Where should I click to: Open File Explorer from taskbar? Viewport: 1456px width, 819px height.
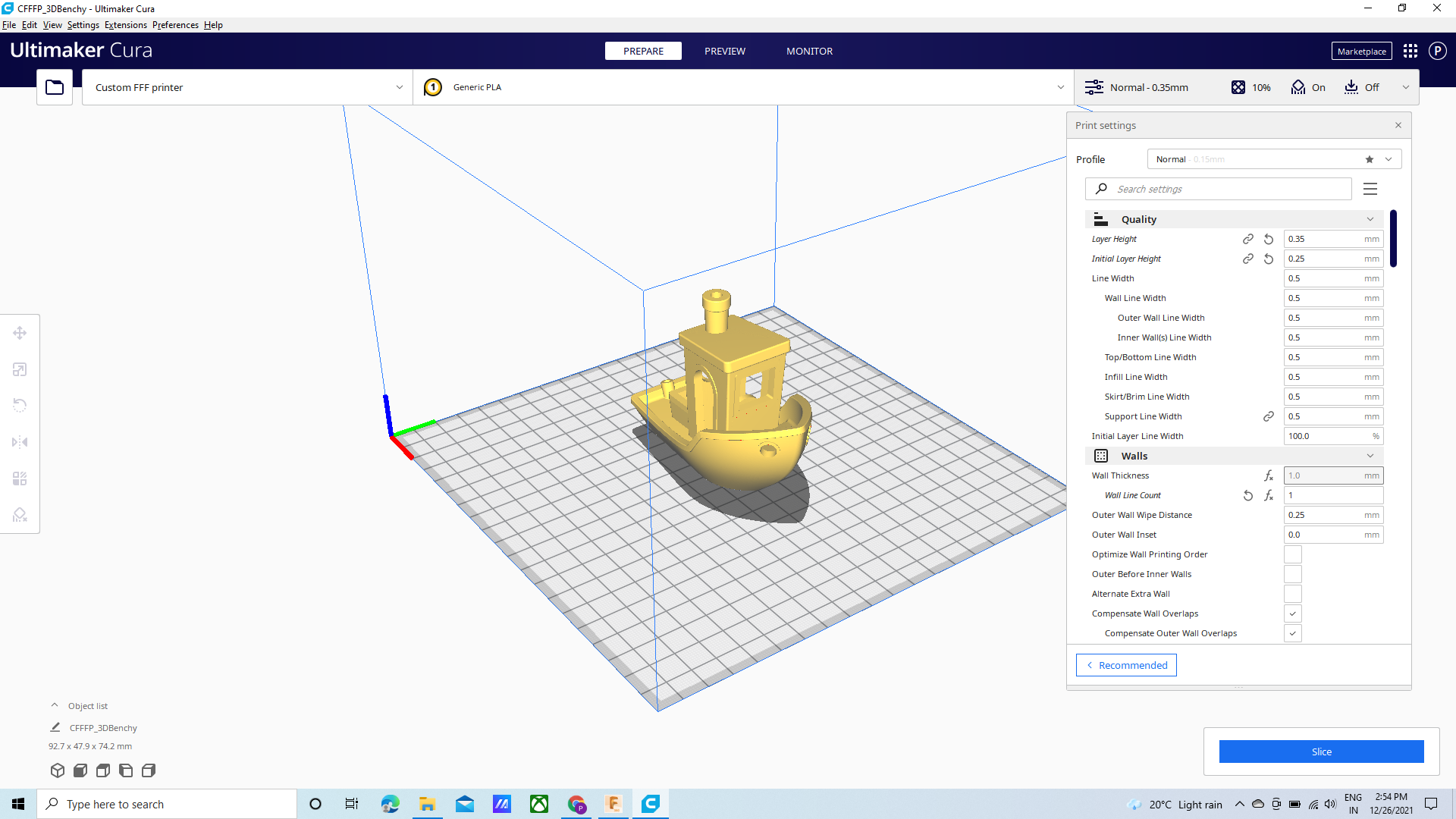[x=427, y=804]
